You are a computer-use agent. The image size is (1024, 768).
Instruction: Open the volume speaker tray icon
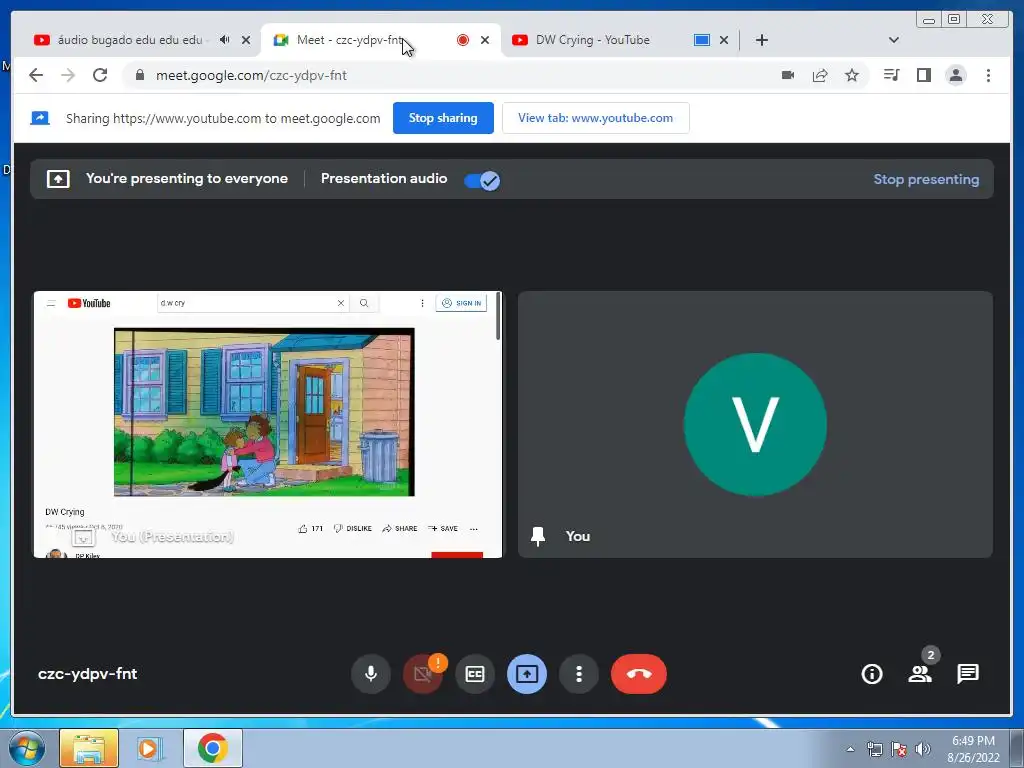tap(923, 749)
